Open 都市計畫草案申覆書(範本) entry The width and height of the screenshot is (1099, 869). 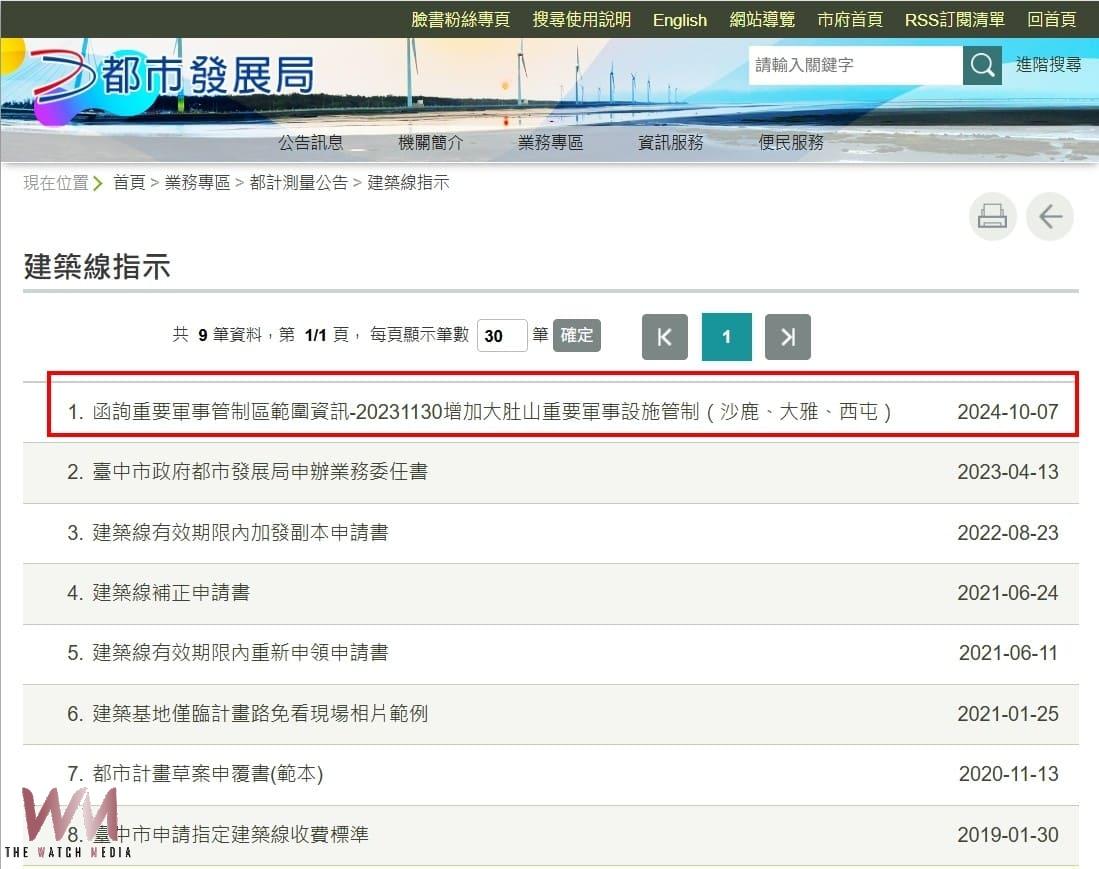click(x=207, y=774)
